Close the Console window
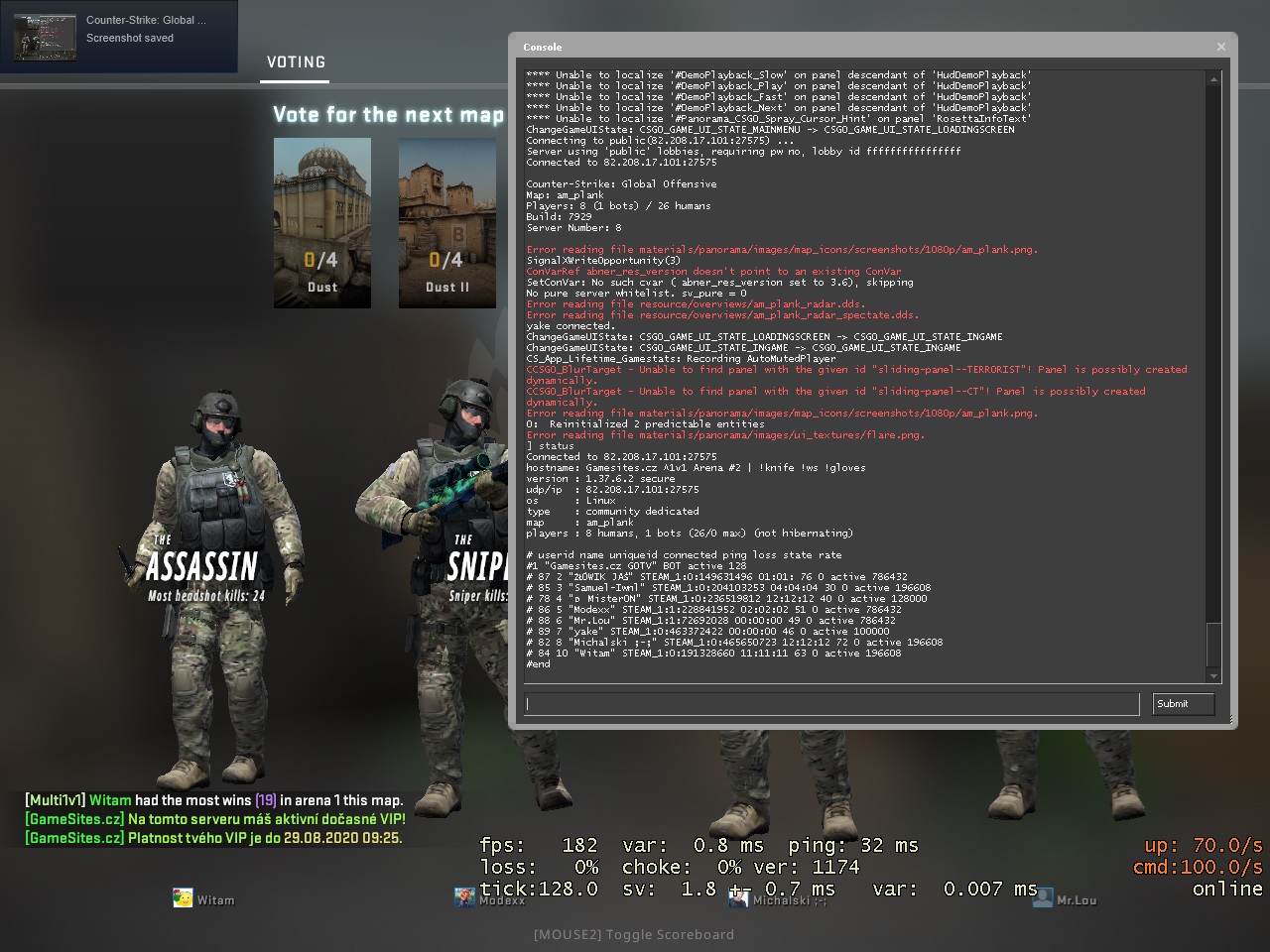 (x=1220, y=47)
